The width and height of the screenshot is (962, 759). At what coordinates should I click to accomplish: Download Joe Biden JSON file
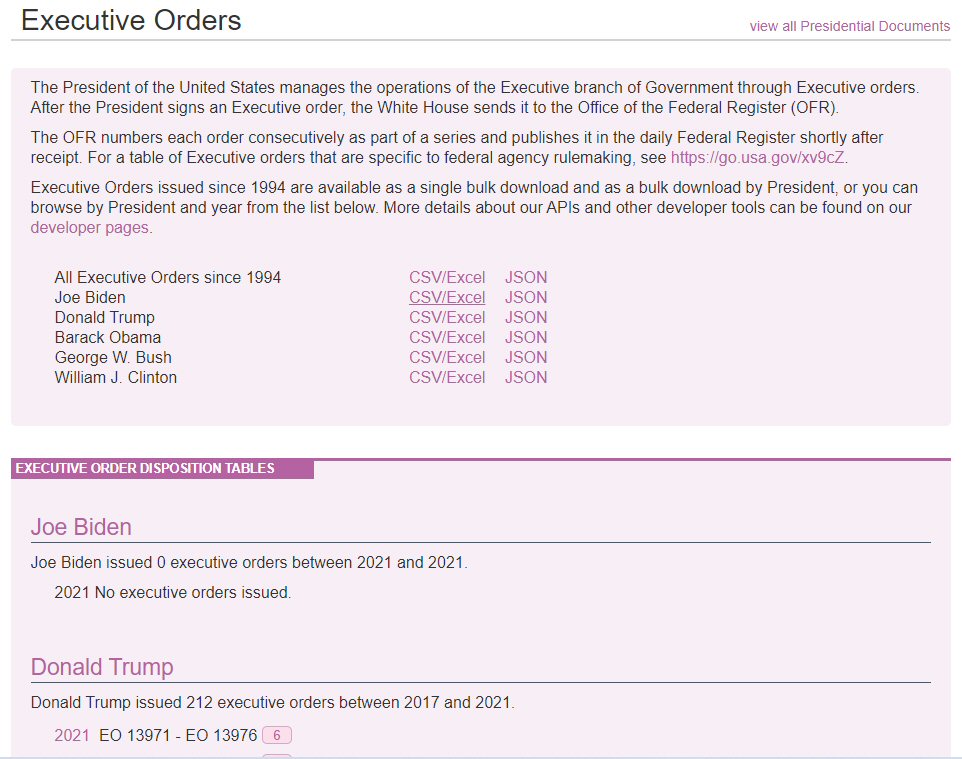click(x=526, y=297)
